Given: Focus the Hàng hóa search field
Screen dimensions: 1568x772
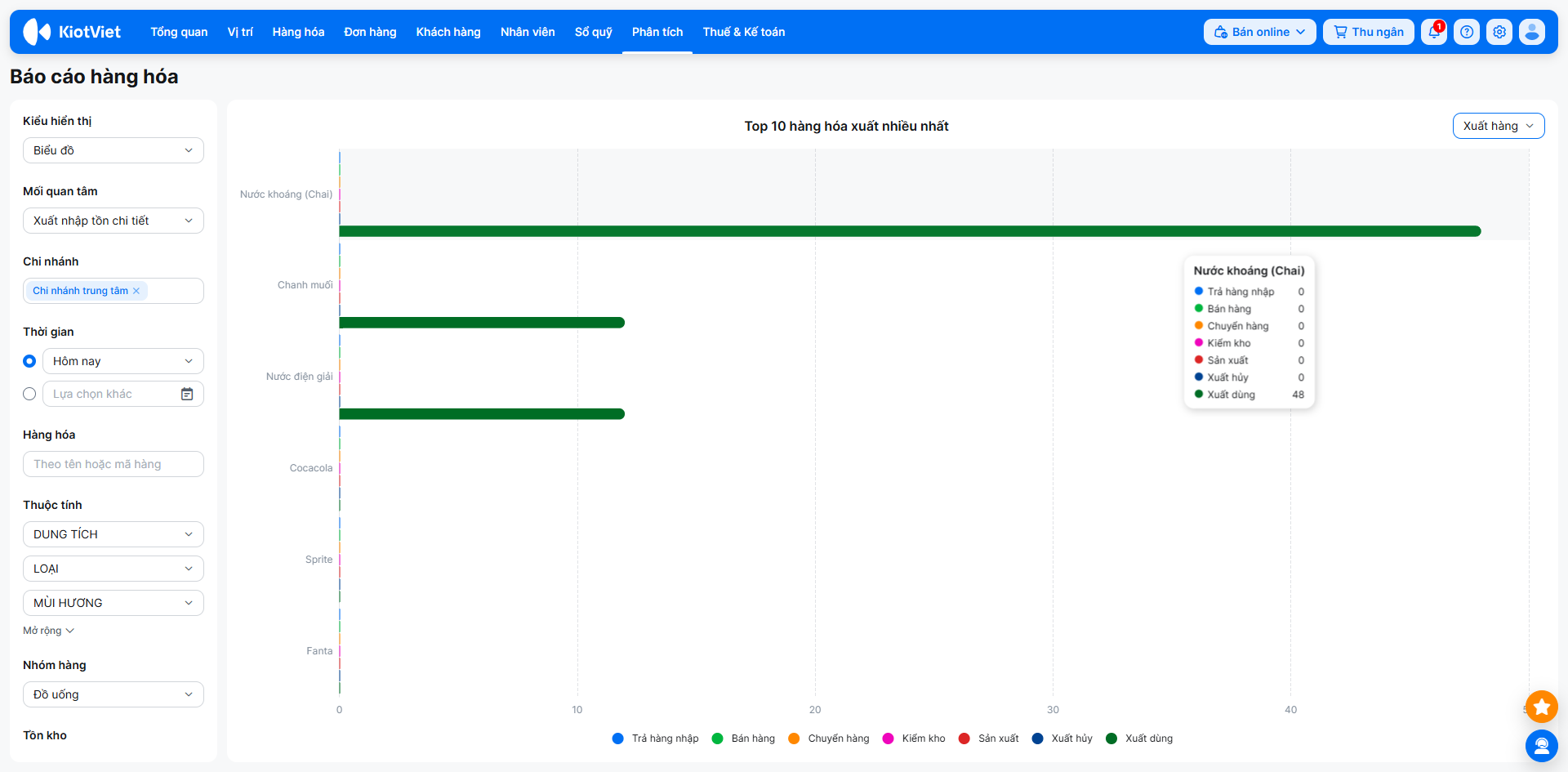Looking at the screenshot, I should (x=114, y=464).
